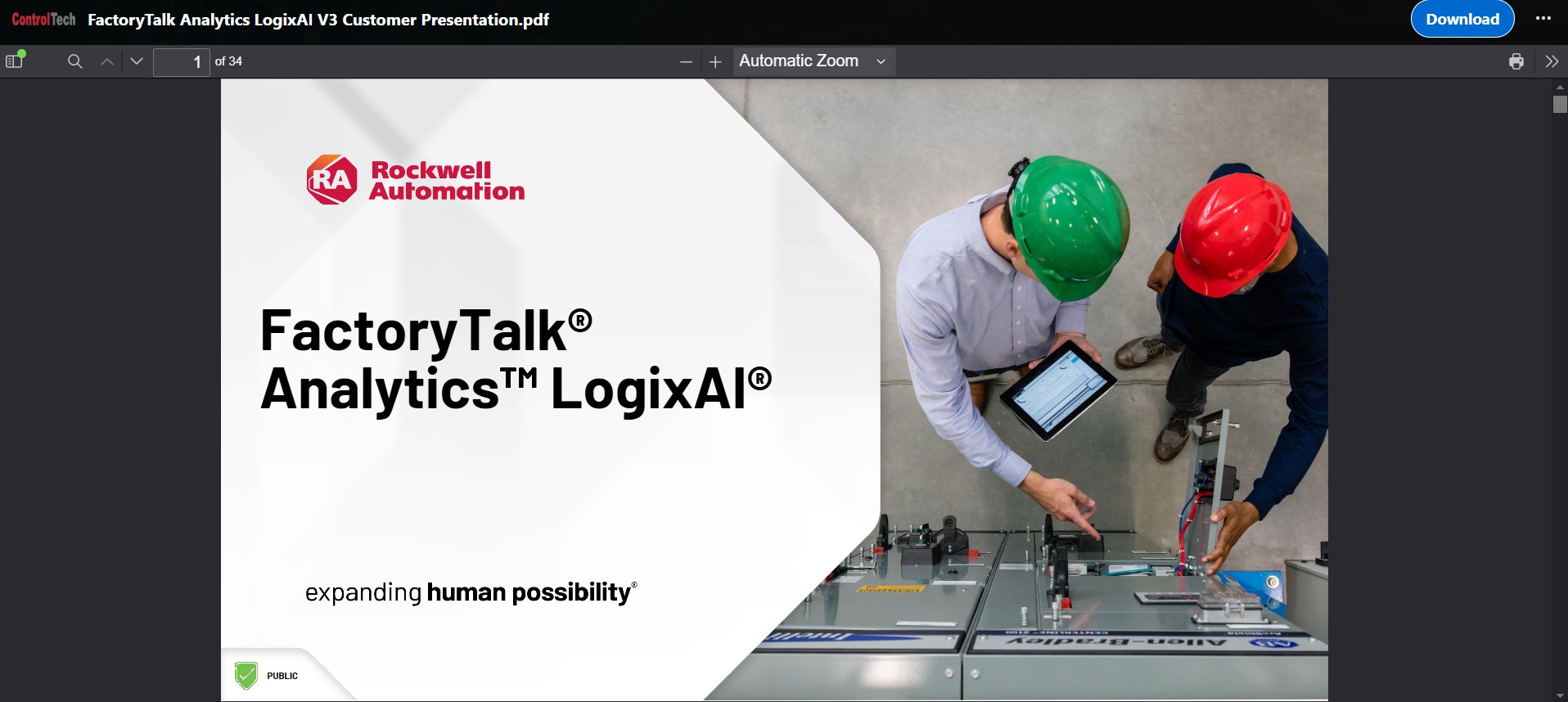Open the more options ellipsis menu

[1543, 18]
